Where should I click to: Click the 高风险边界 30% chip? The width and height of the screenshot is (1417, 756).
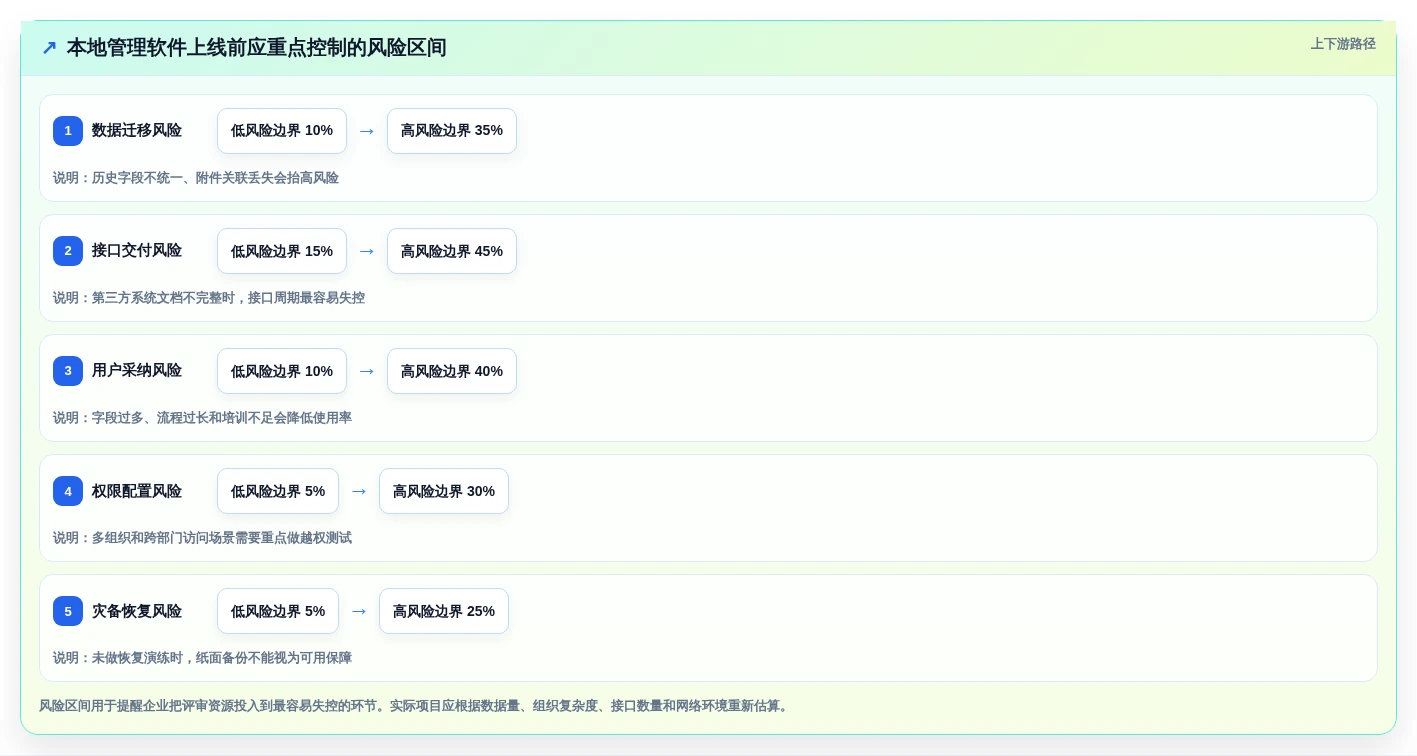(444, 491)
